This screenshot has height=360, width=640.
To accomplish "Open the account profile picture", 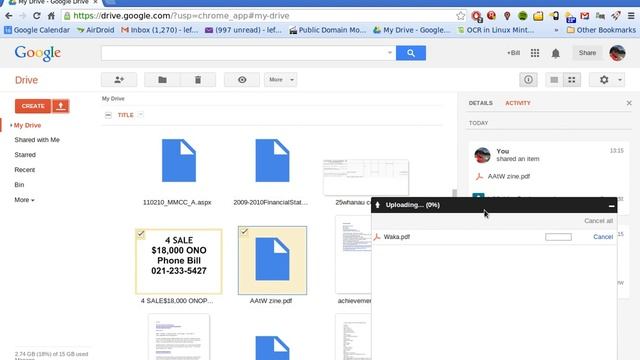I will pos(617,53).
